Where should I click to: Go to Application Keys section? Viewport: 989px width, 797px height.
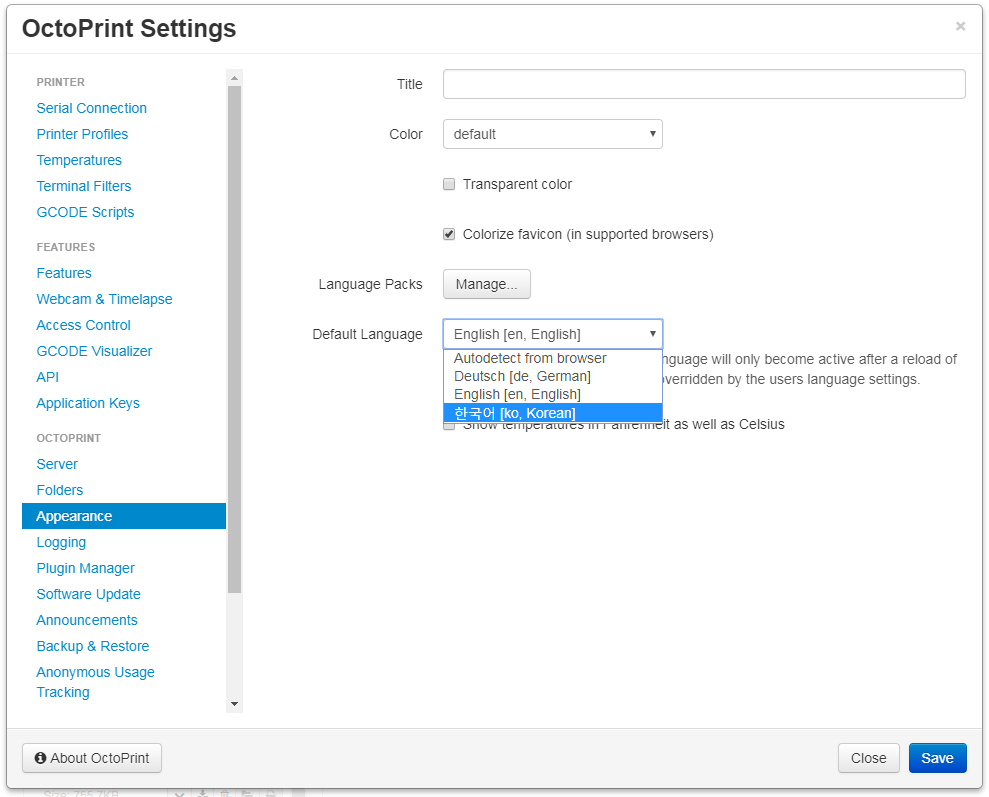tap(88, 403)
